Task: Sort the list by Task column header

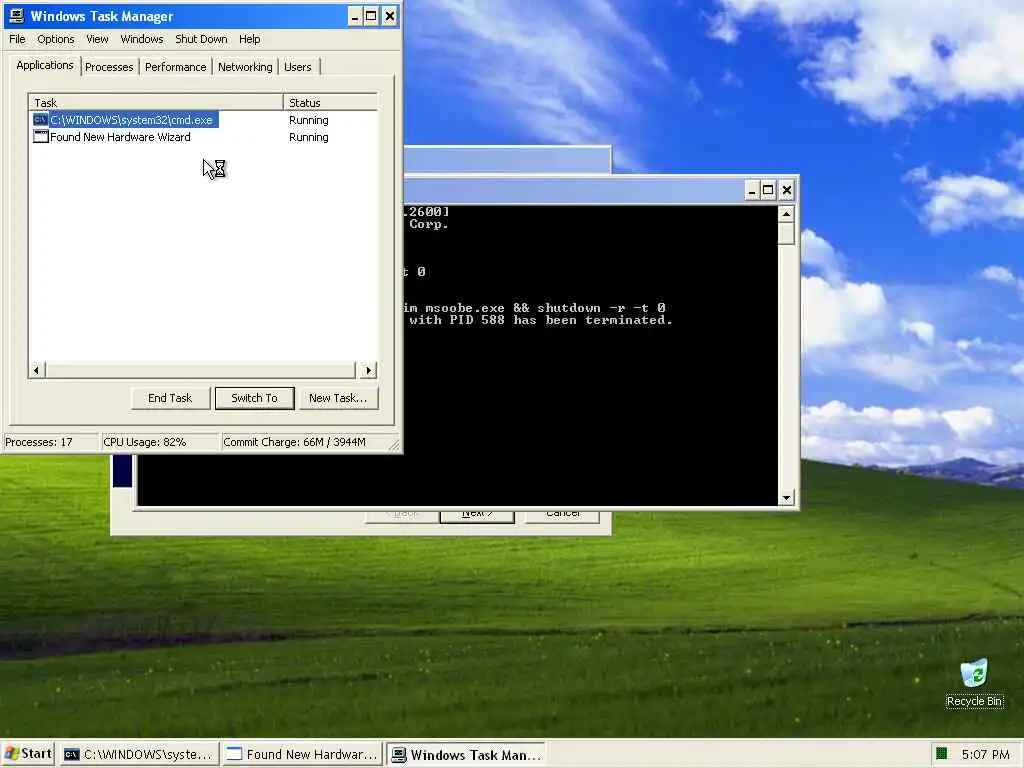Action: [x=155, y=103]
